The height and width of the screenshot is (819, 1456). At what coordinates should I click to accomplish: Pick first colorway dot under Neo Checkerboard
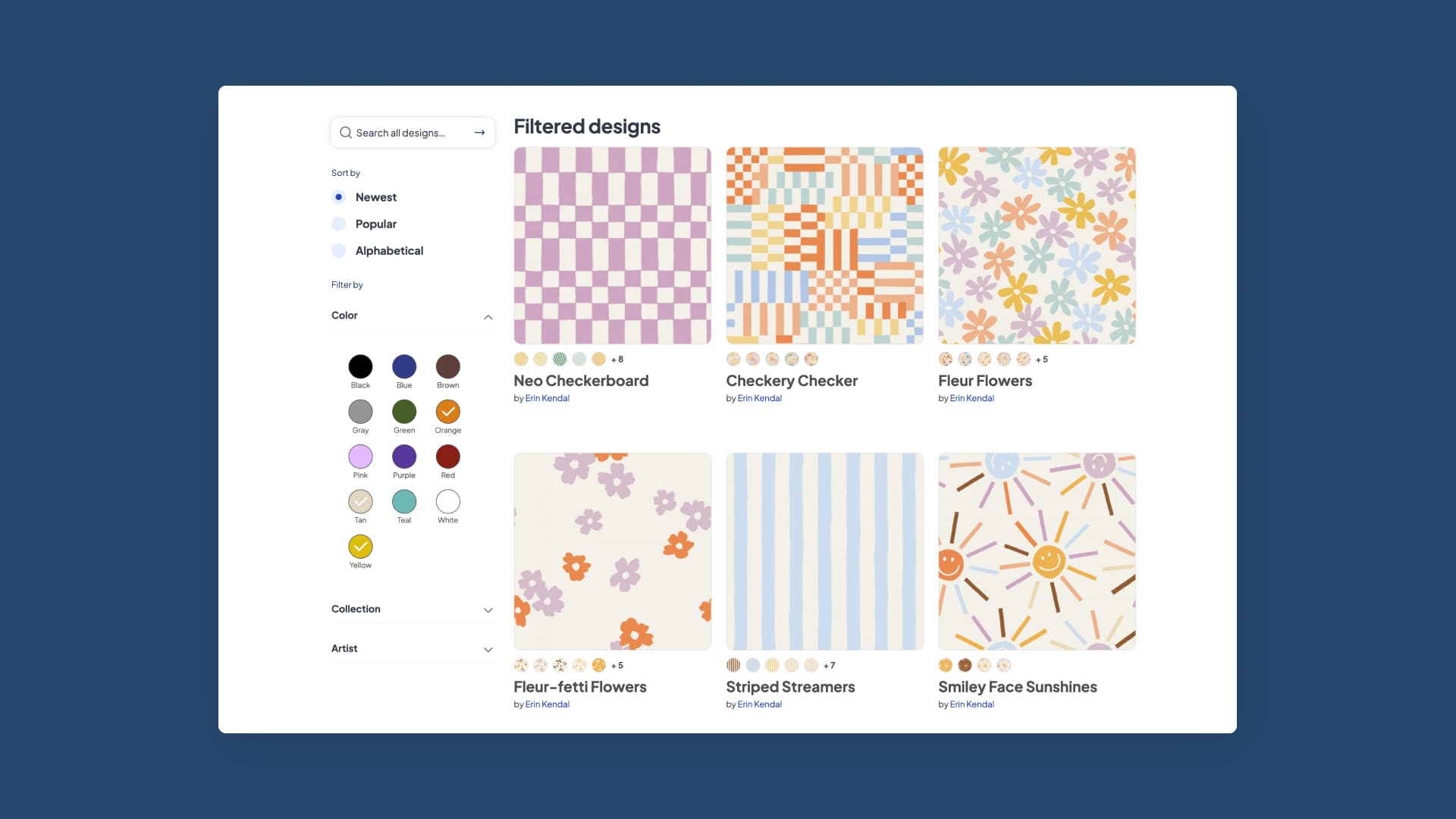pyautogui.click(x=521, y=359)
